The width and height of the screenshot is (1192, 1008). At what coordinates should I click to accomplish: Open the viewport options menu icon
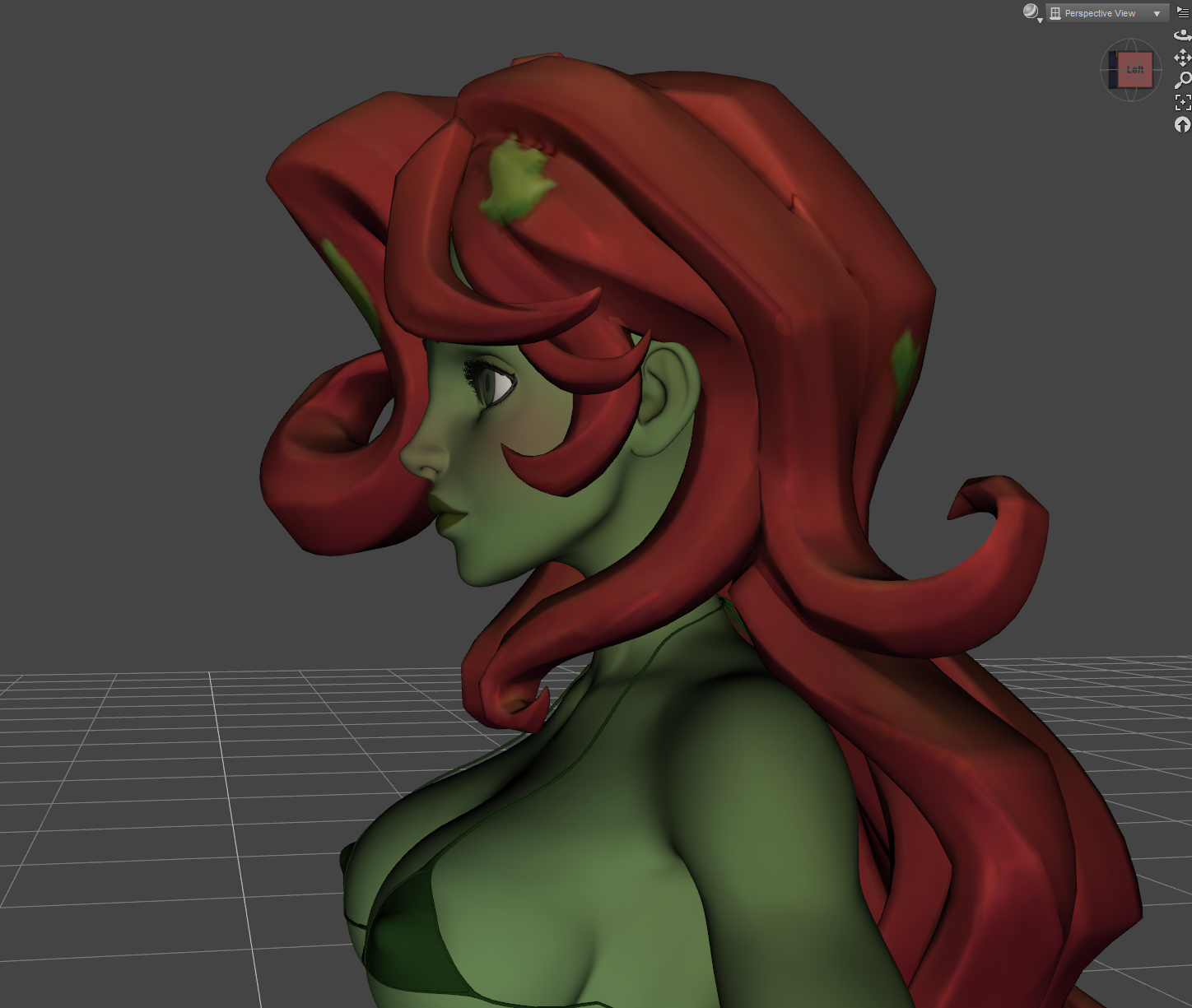click(1183, 12)
